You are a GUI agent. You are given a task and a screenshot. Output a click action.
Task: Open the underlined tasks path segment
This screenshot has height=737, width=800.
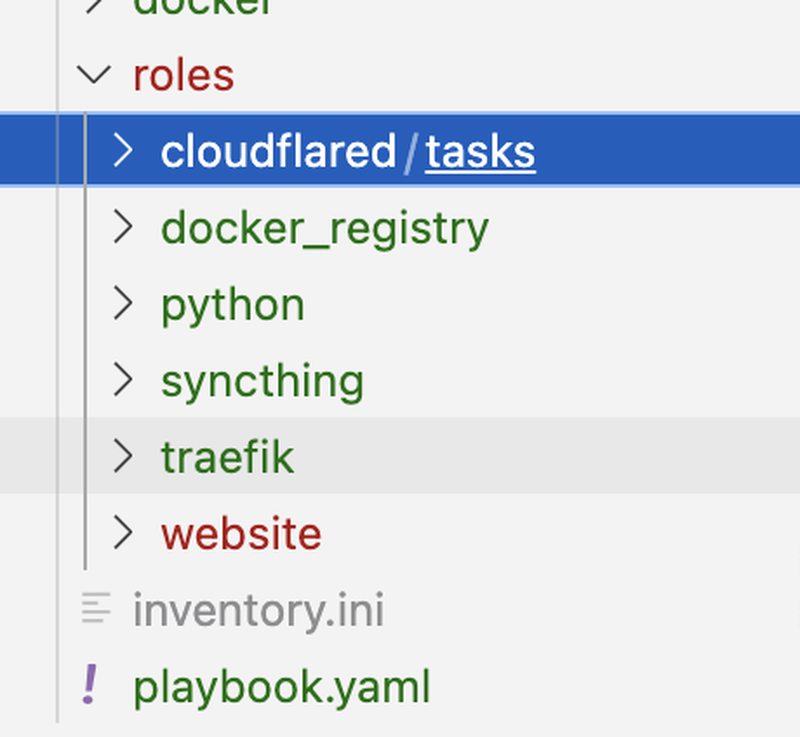[480, 151]
